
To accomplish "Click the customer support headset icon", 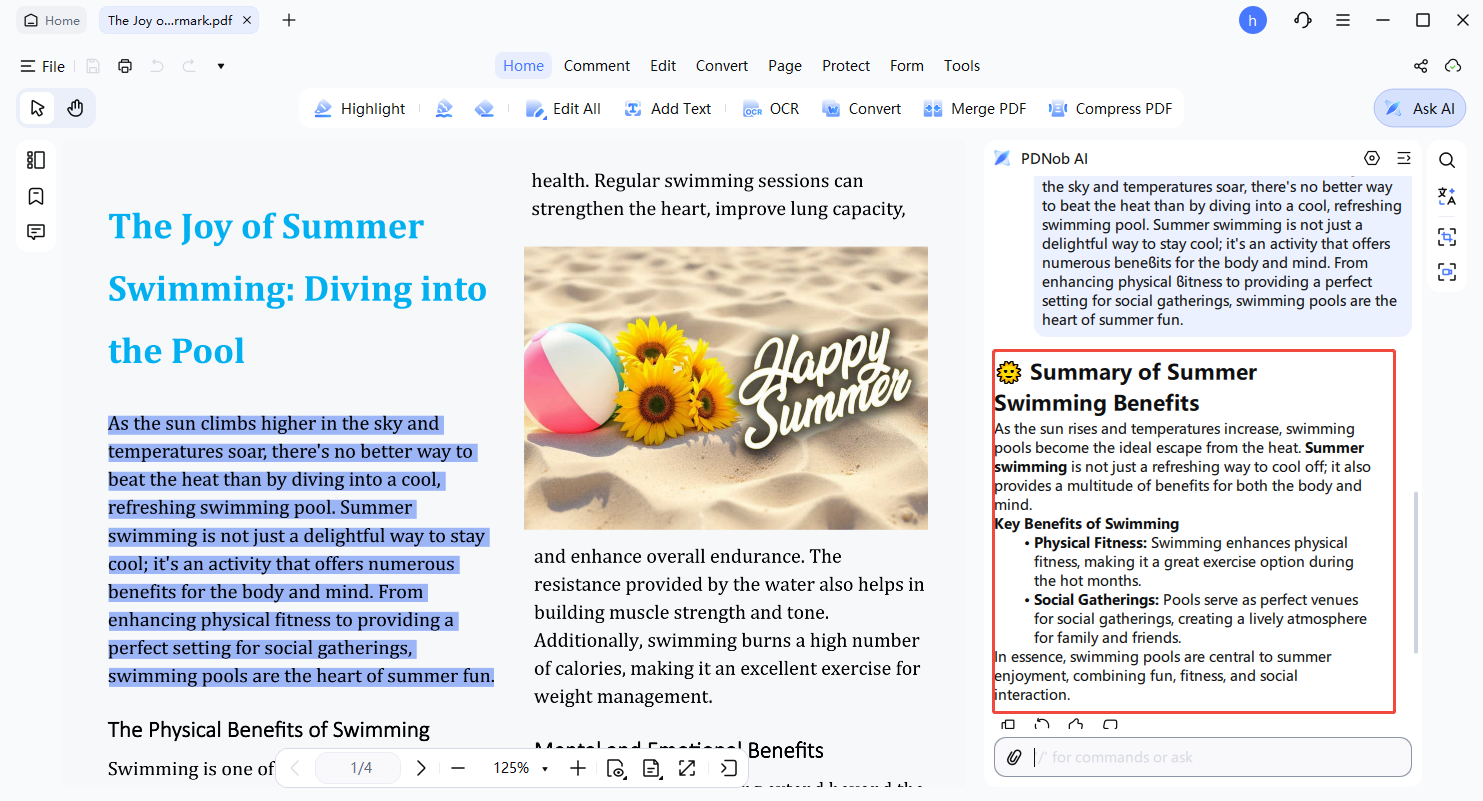I will click(x=1302, y=20).
